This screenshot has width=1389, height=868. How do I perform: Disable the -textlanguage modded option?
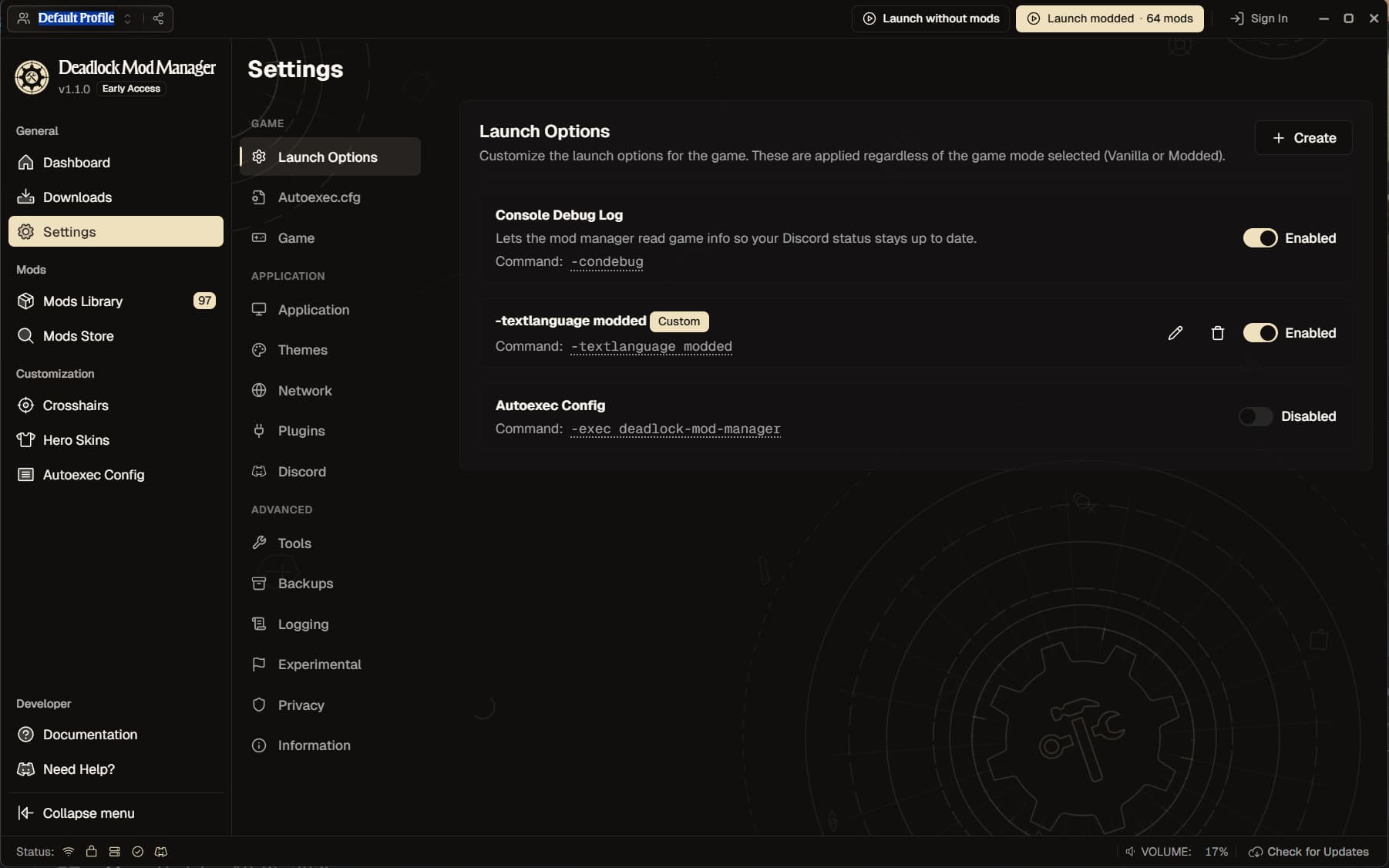click(x=1260, y=333)
